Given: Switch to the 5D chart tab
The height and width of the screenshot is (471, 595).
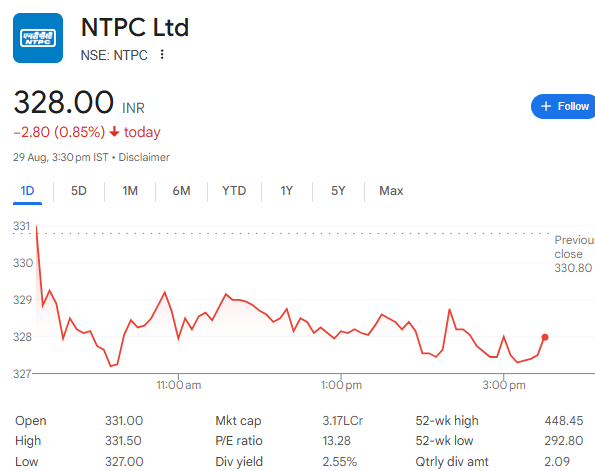Looking at the screenshot, I should coord(79,191).
